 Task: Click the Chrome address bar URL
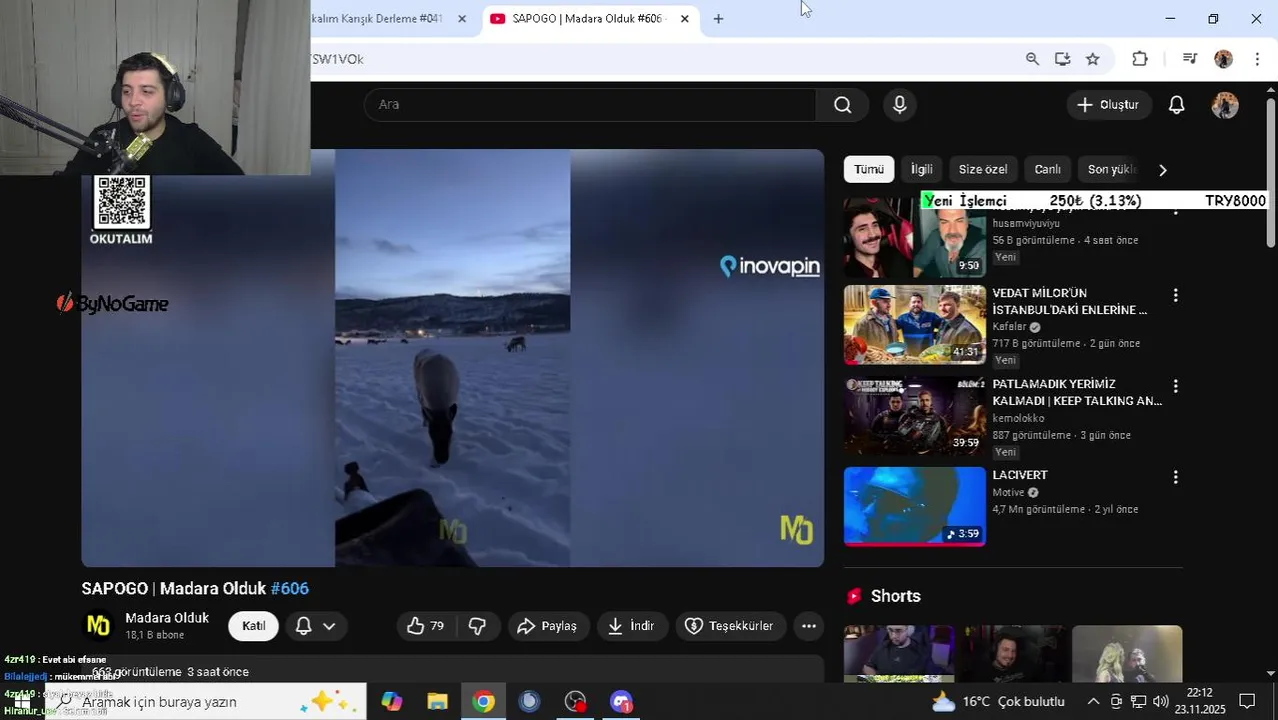(x=660, y=59)
